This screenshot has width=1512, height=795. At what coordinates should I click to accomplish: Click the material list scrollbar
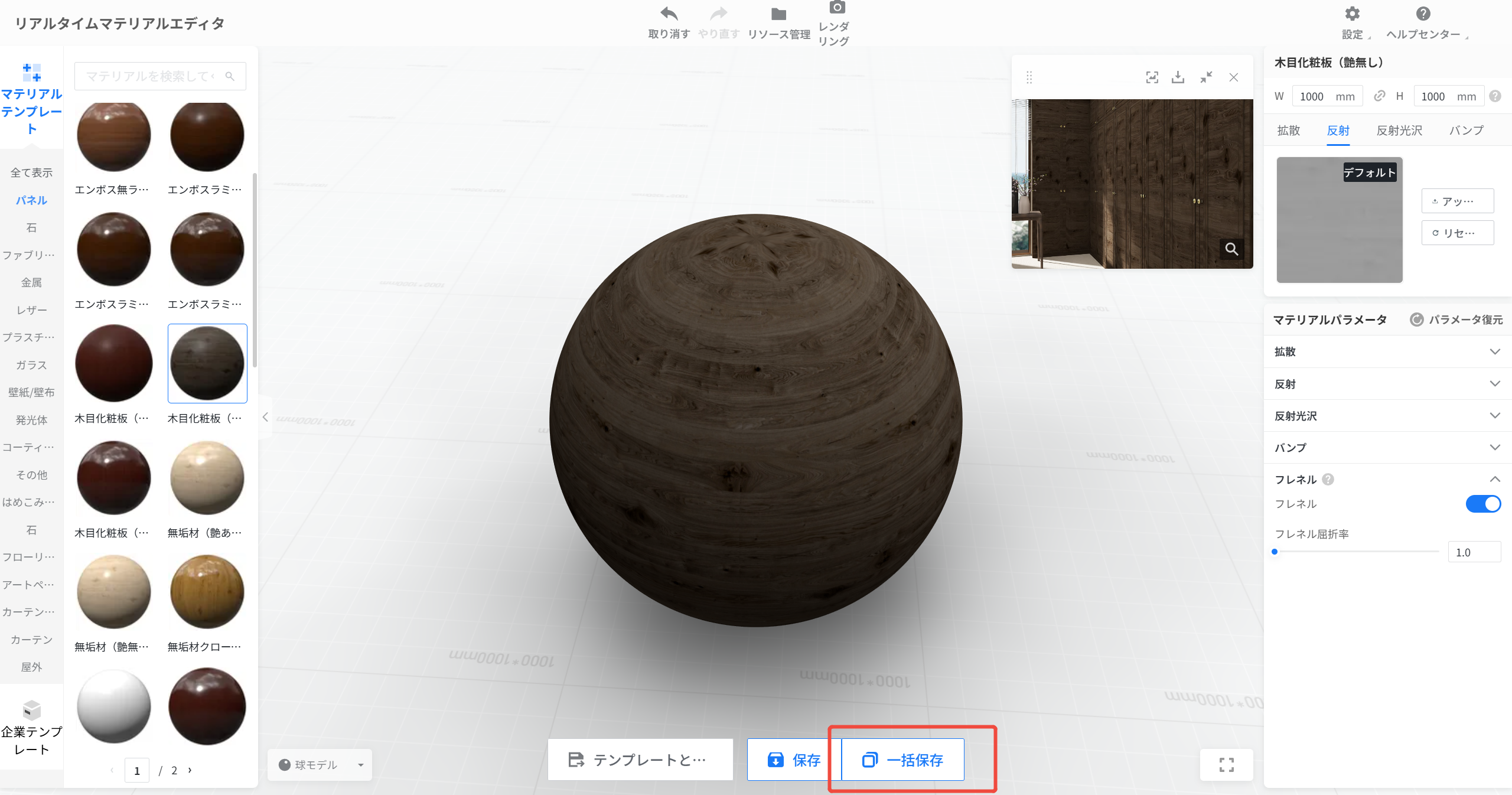(x=255, y=269)
